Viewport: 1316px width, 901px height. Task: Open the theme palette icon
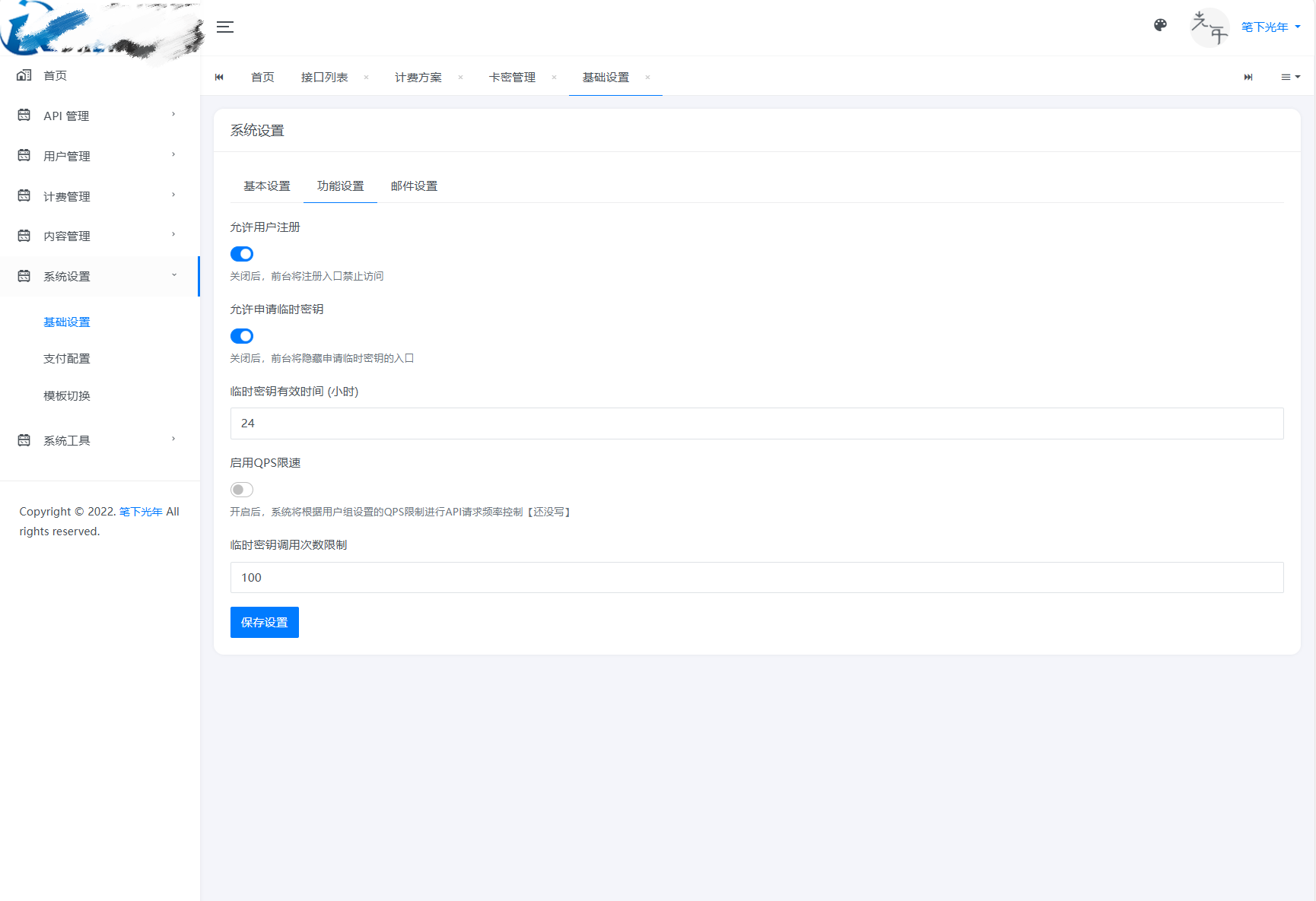(x=1160, y=25)
